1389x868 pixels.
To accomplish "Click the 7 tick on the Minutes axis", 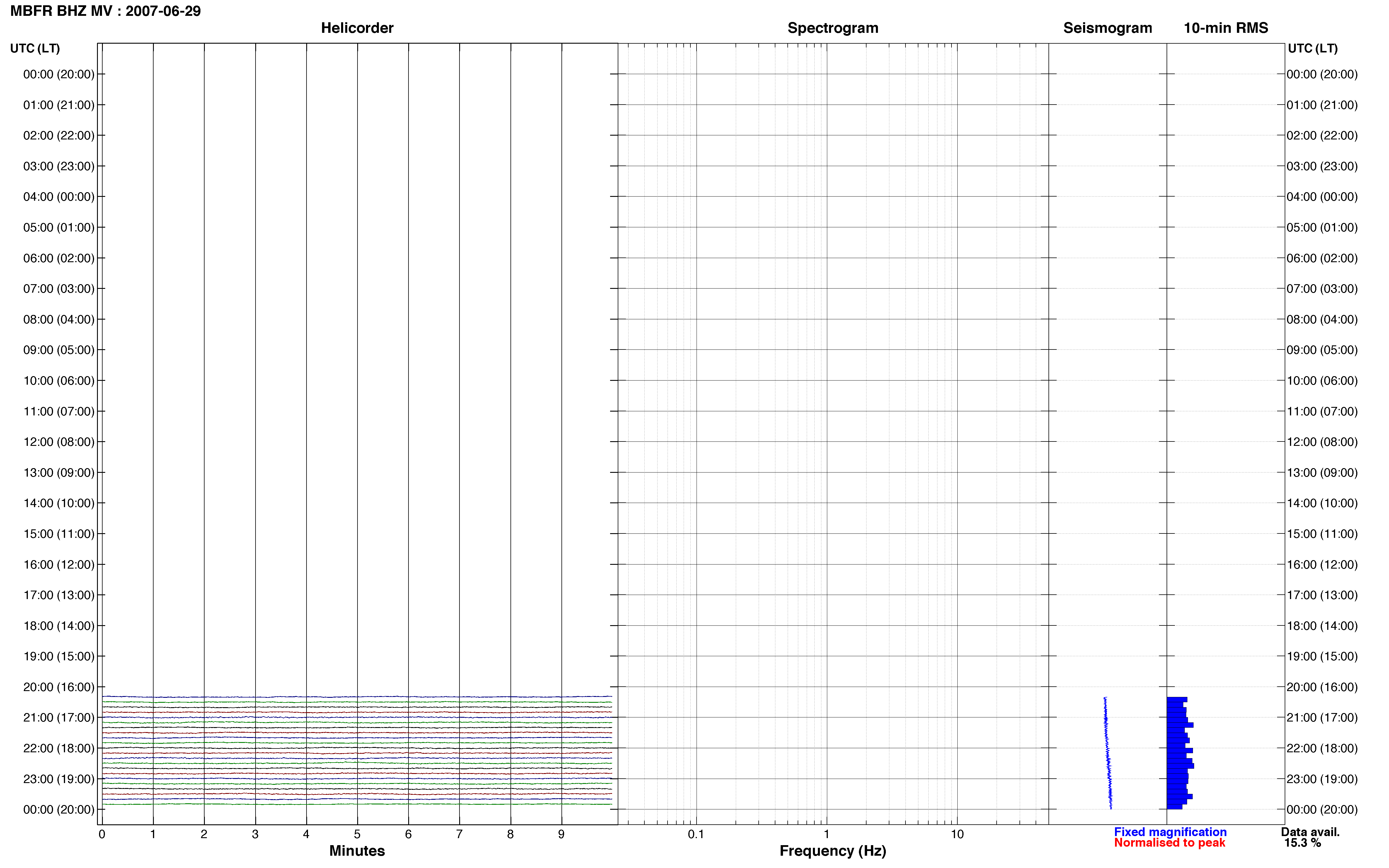I will point(459,834).
